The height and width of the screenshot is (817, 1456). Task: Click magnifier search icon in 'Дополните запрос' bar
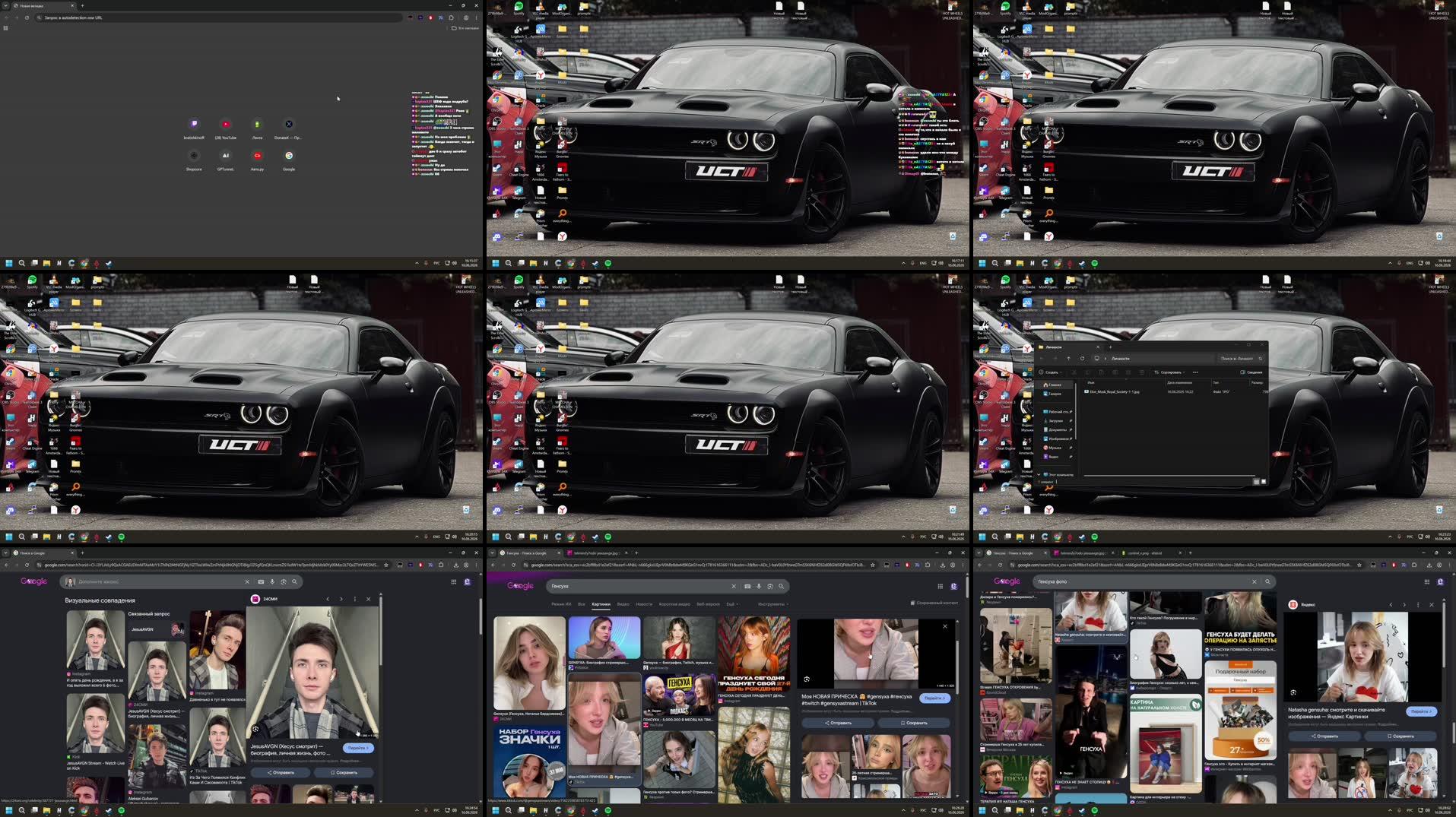[294, 581]
